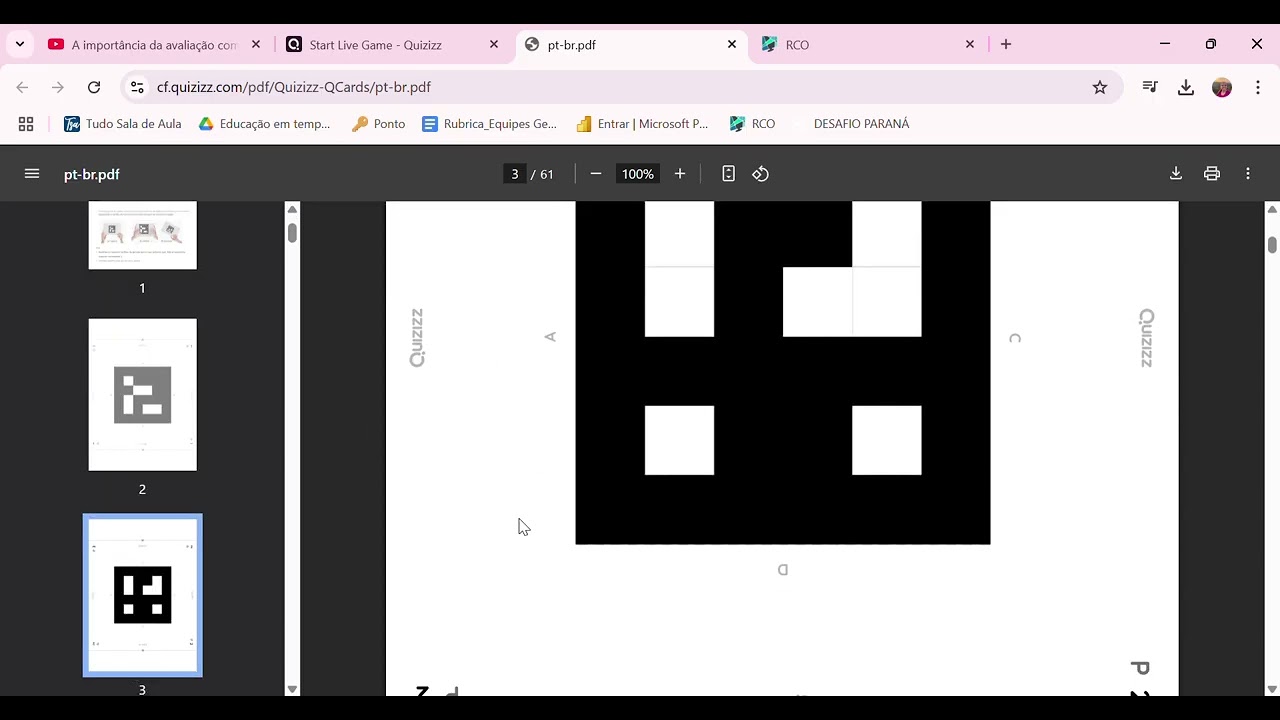The height and width of the screenshot is (720, 1280).
Task: Rotate the PDF counterclockwise
Action: (761, 174)
